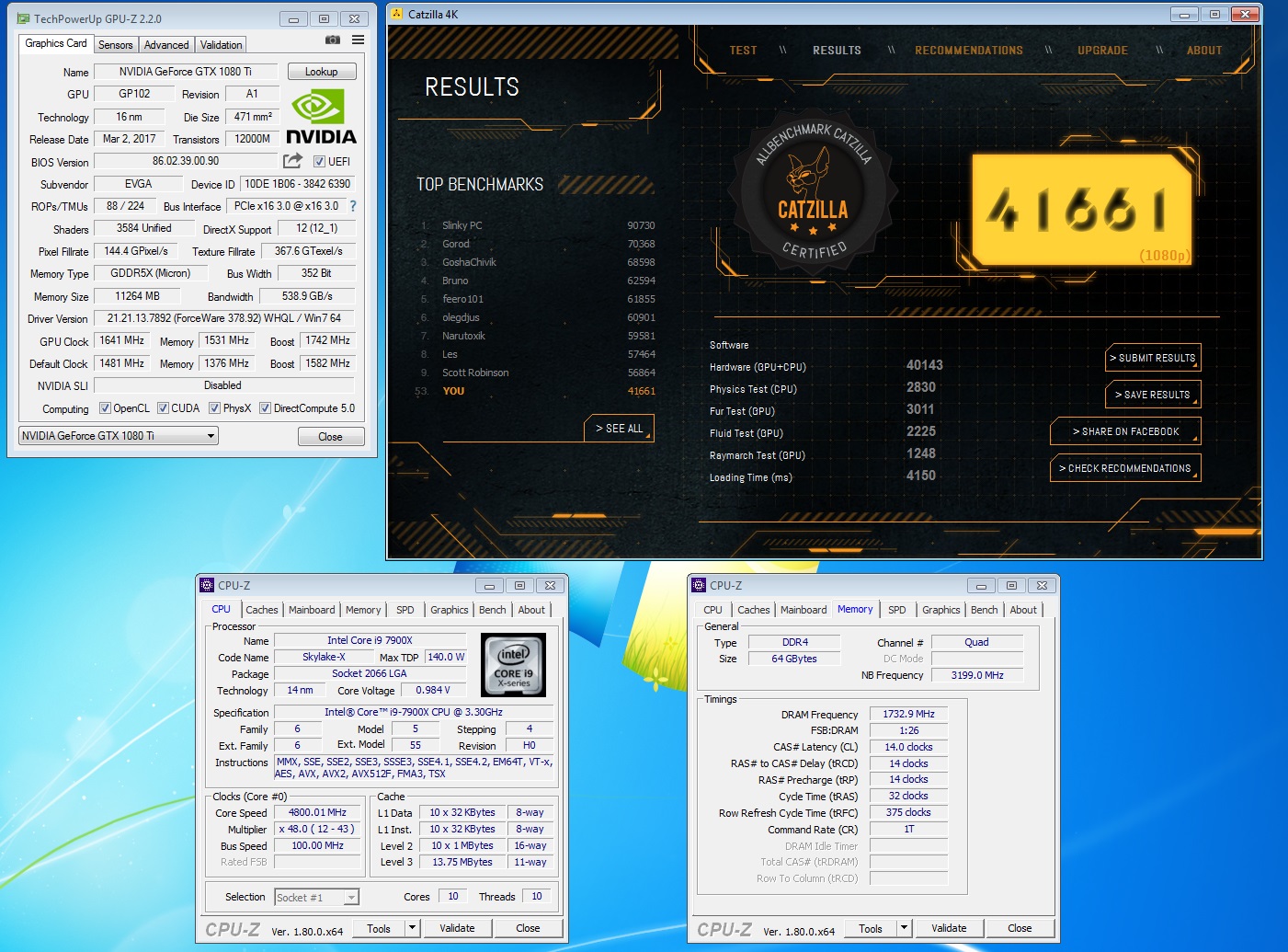Click CHECK RECOMMENDATIONS button
This screenshot has width=1288, height=952.
(1125, 468)
